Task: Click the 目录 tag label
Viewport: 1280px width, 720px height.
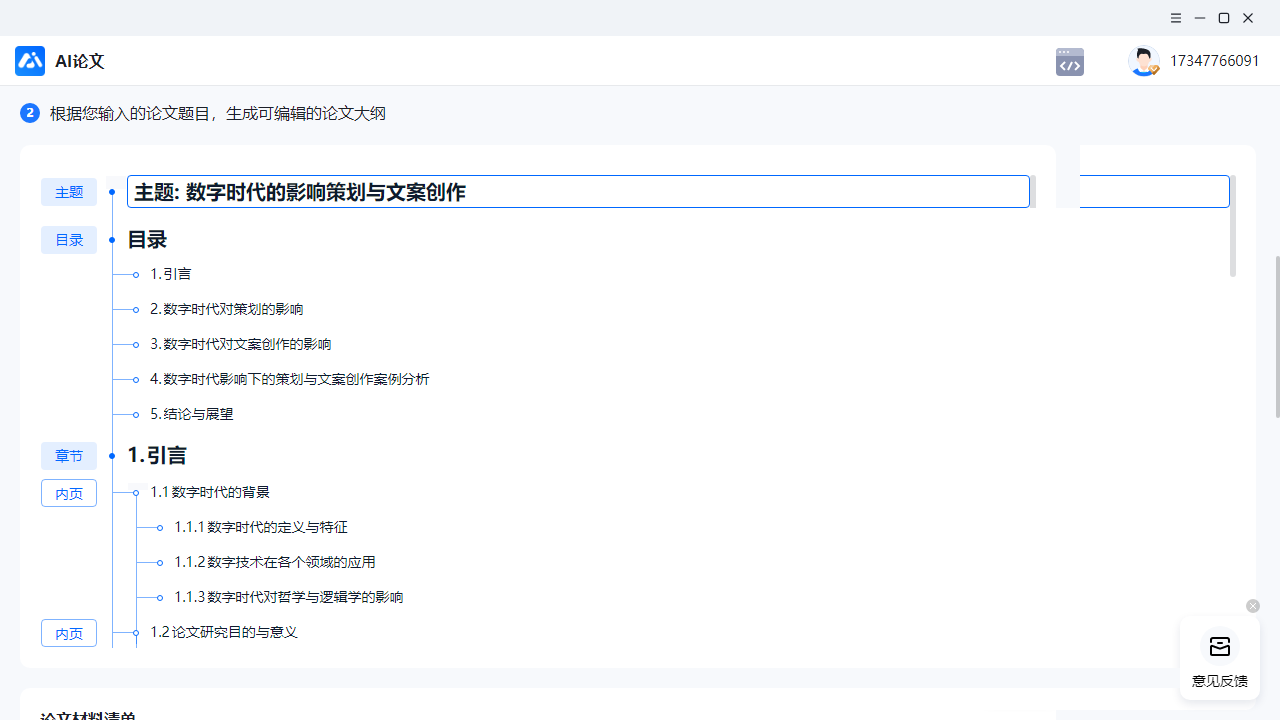Action: point(68,239)
